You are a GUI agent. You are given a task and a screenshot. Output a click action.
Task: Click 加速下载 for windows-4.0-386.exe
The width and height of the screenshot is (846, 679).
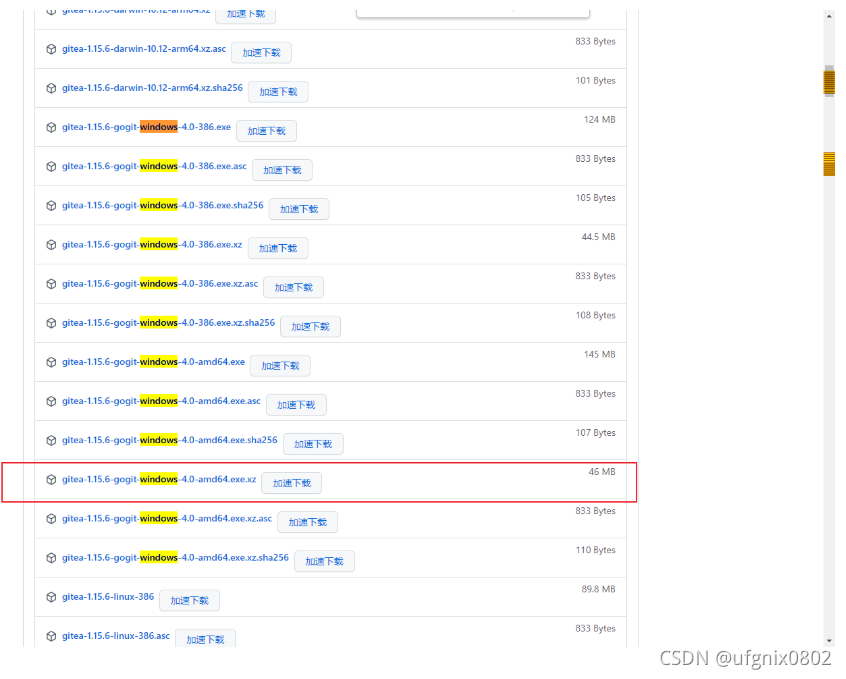pos(267,131)
